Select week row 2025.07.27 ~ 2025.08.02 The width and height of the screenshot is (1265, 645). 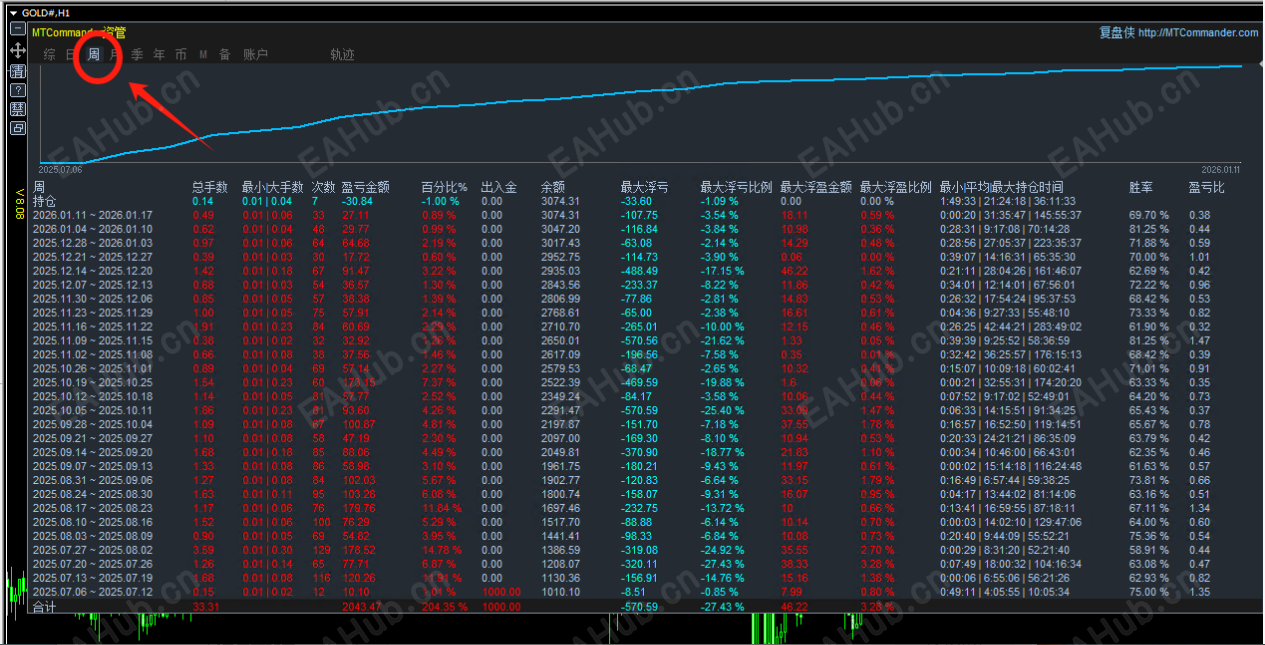tap(93, 550)
